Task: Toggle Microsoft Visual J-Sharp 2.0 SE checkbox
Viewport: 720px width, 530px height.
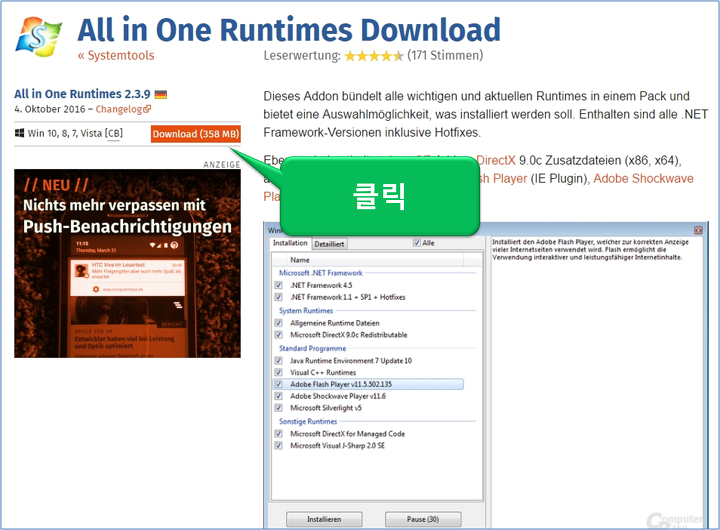Action: point(278,445)
